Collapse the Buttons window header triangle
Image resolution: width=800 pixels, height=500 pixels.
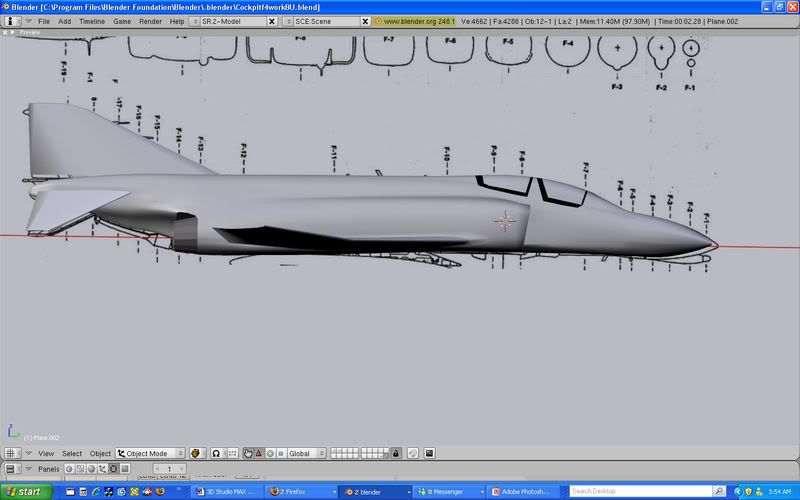coord(29,469)
